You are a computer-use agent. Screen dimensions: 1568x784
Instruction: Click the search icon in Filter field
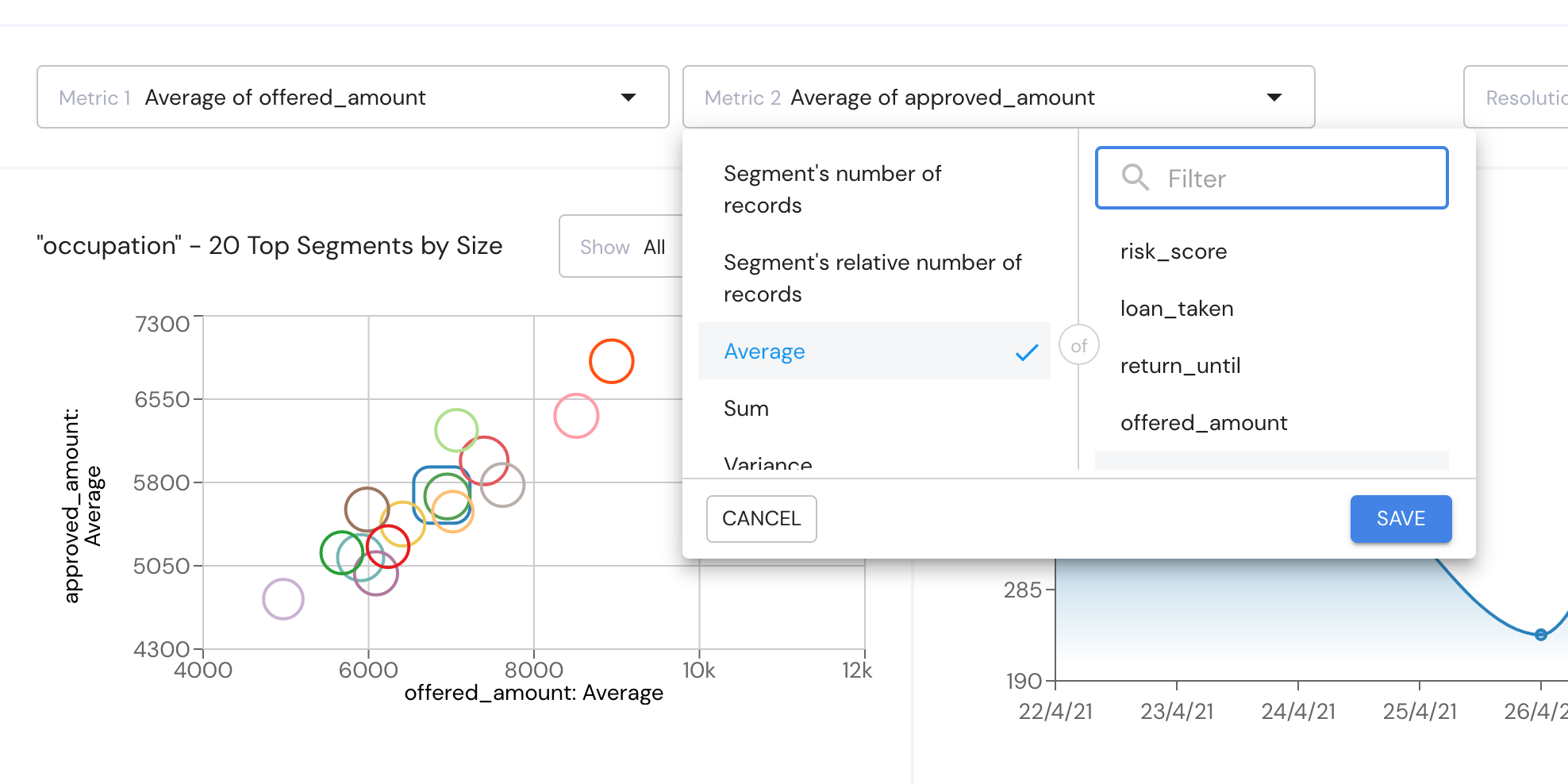click(x=1136, y=178)
